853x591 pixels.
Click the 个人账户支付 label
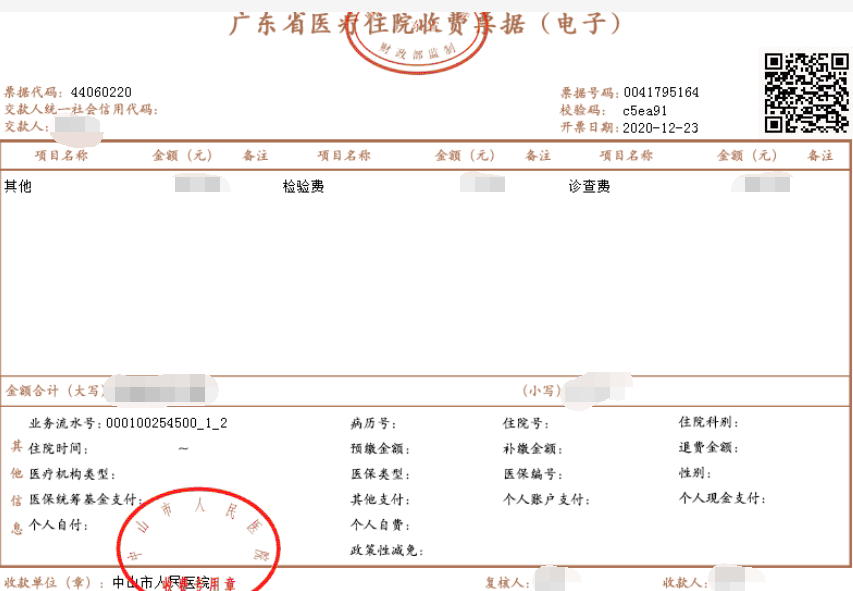[x=547, y=499]
